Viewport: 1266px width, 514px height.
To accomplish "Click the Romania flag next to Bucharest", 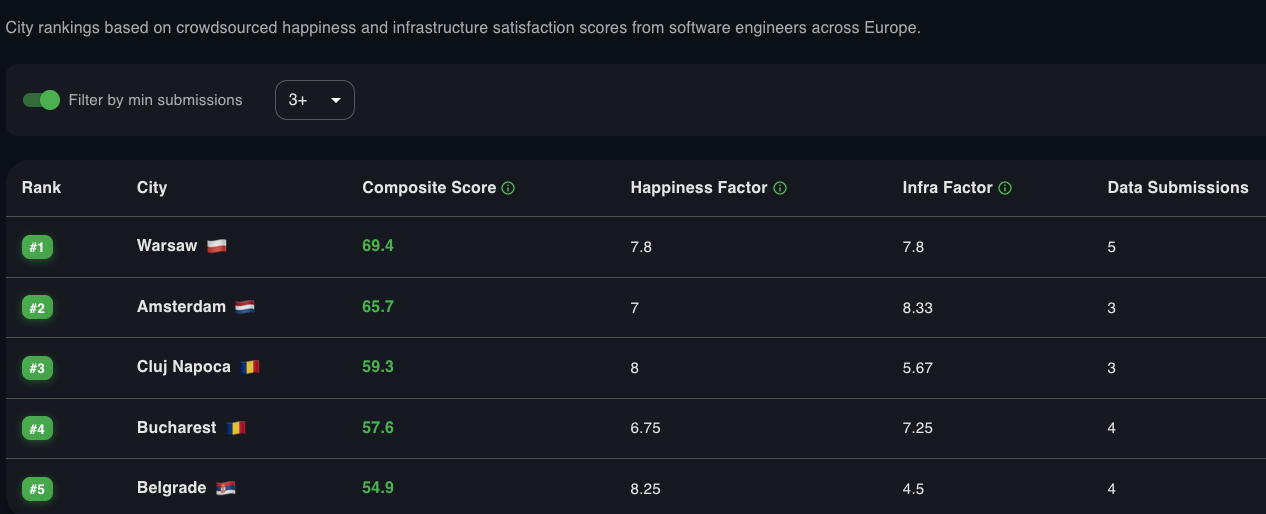I will click(x=236, y=428).
